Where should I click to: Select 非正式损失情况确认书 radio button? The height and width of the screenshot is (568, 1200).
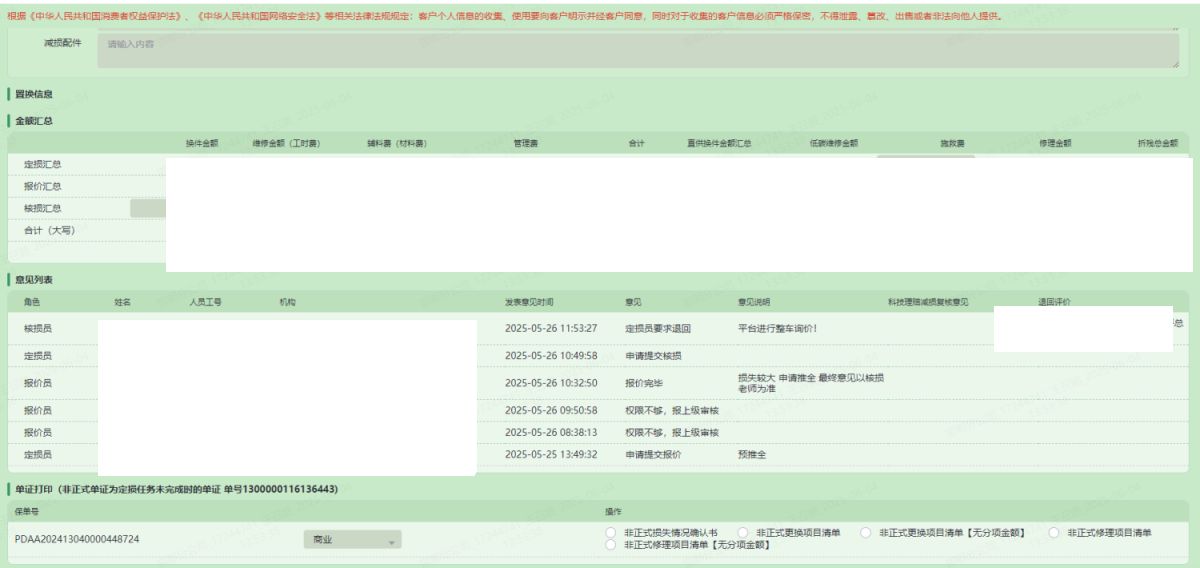(611, 533)
